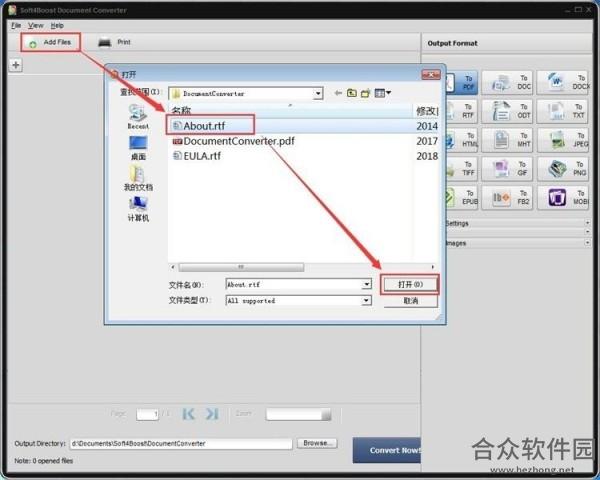The image size is (600, 480).
Task: Create new folder icon in dialog
Action: [x=365, y=93]
